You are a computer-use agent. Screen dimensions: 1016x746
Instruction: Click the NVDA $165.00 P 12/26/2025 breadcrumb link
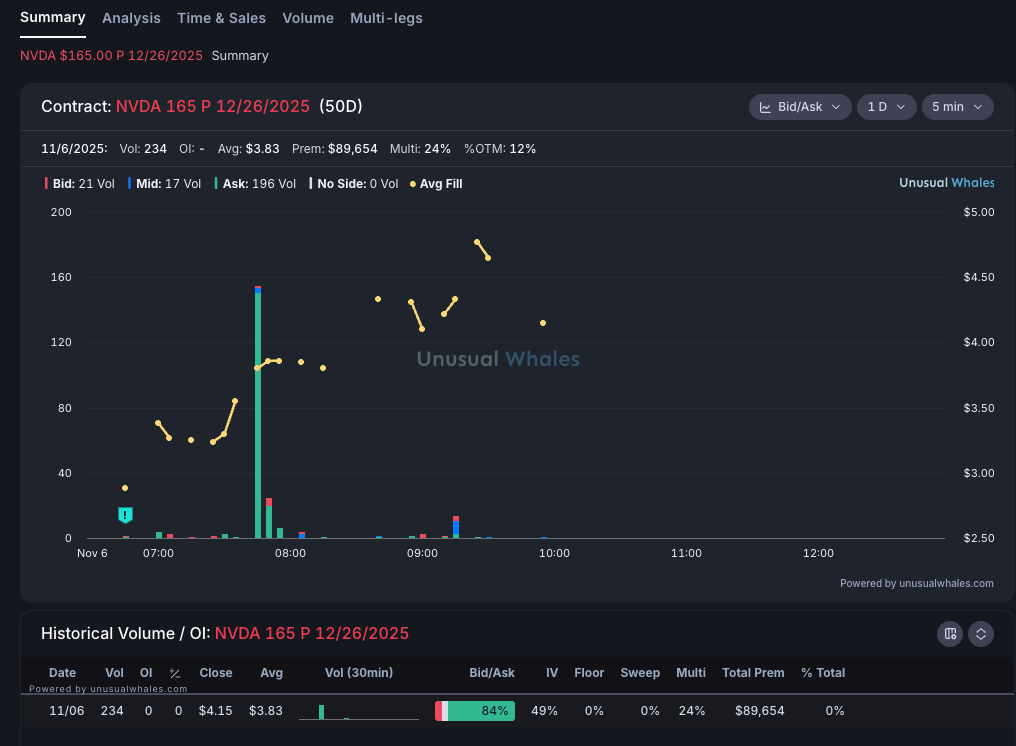pos(111,56)
